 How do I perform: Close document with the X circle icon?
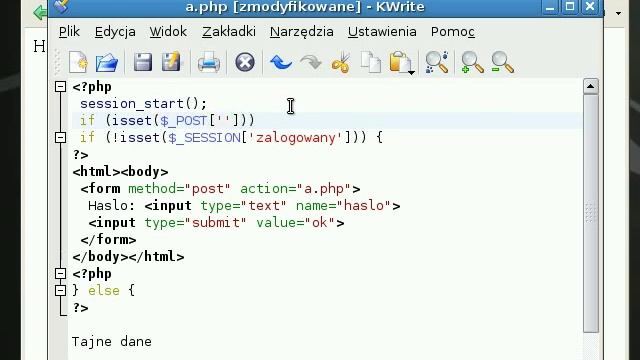click(x=244, y=62)
